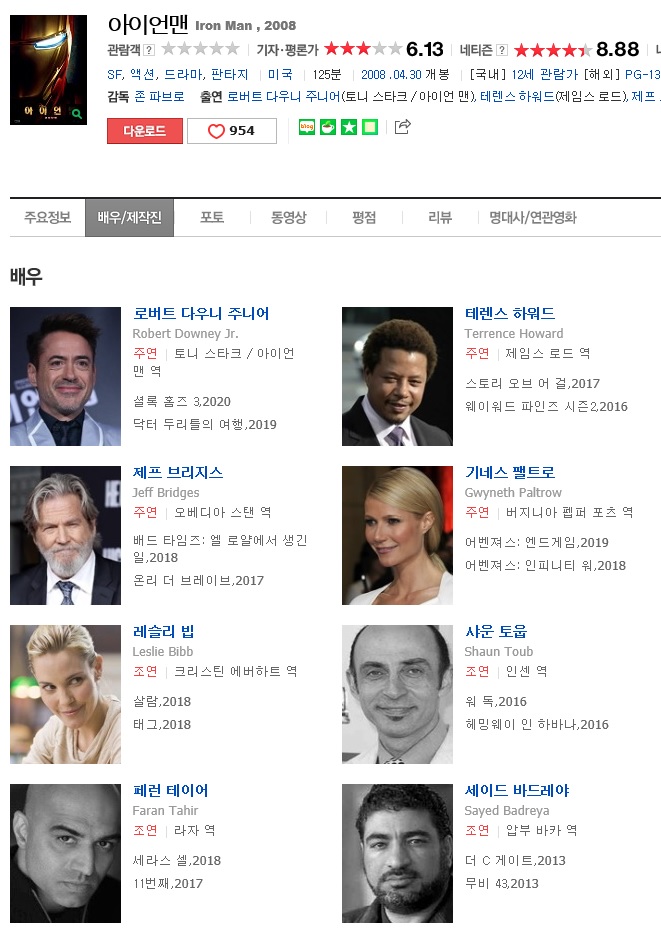
Task: Click the help icon next to 네티즌
Action: (x=502, y=50)
